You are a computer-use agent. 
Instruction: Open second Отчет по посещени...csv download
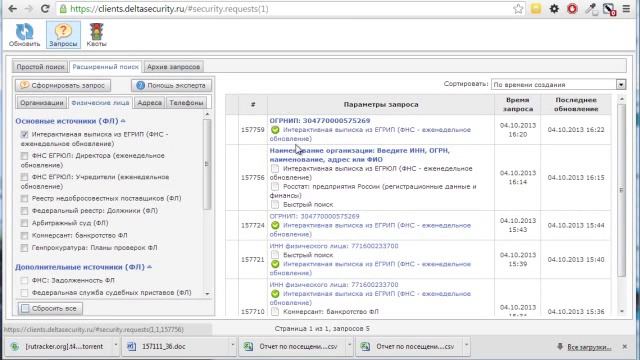[x=410, y=347]
